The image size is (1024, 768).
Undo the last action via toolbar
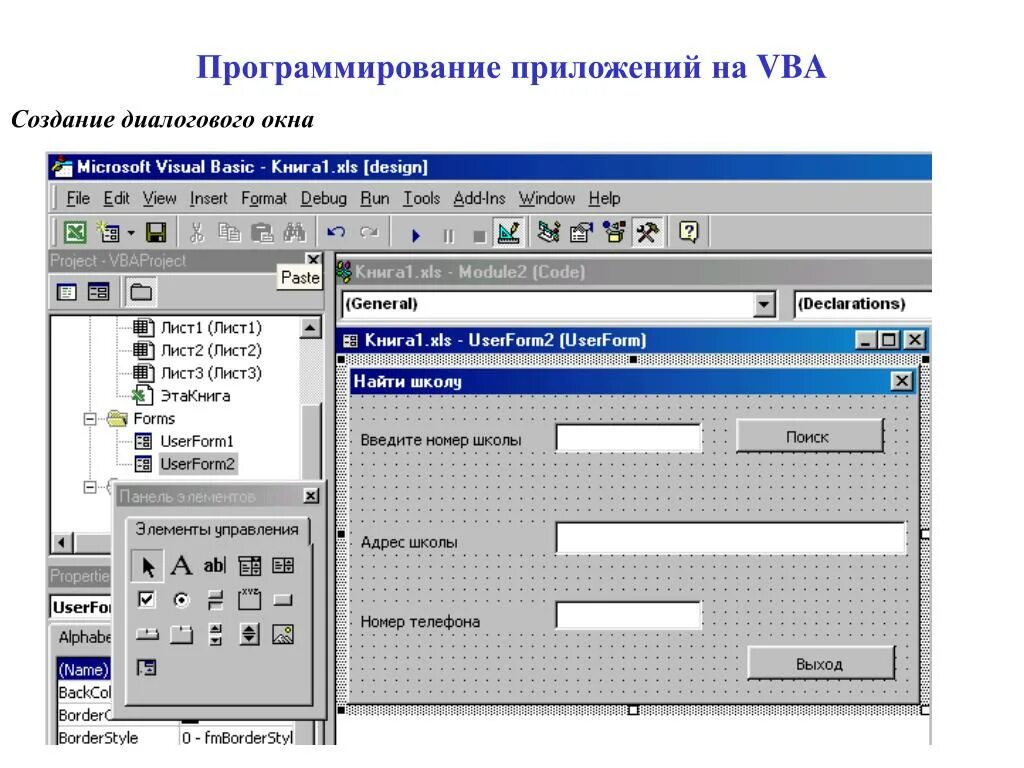336,232
